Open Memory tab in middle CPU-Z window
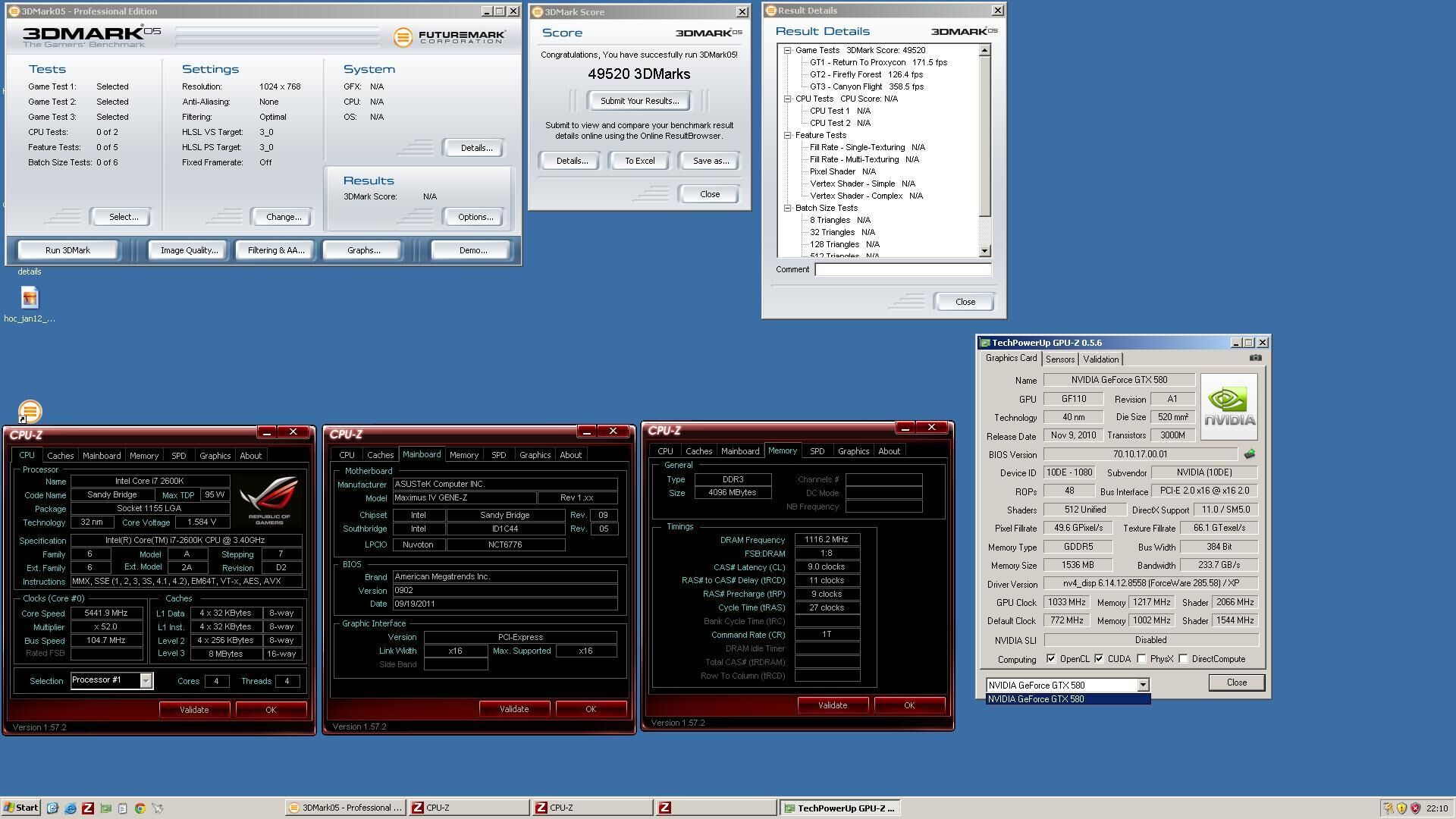This screenshot has width=1456, height=819. pyautogui.click(x=463, y=455)
